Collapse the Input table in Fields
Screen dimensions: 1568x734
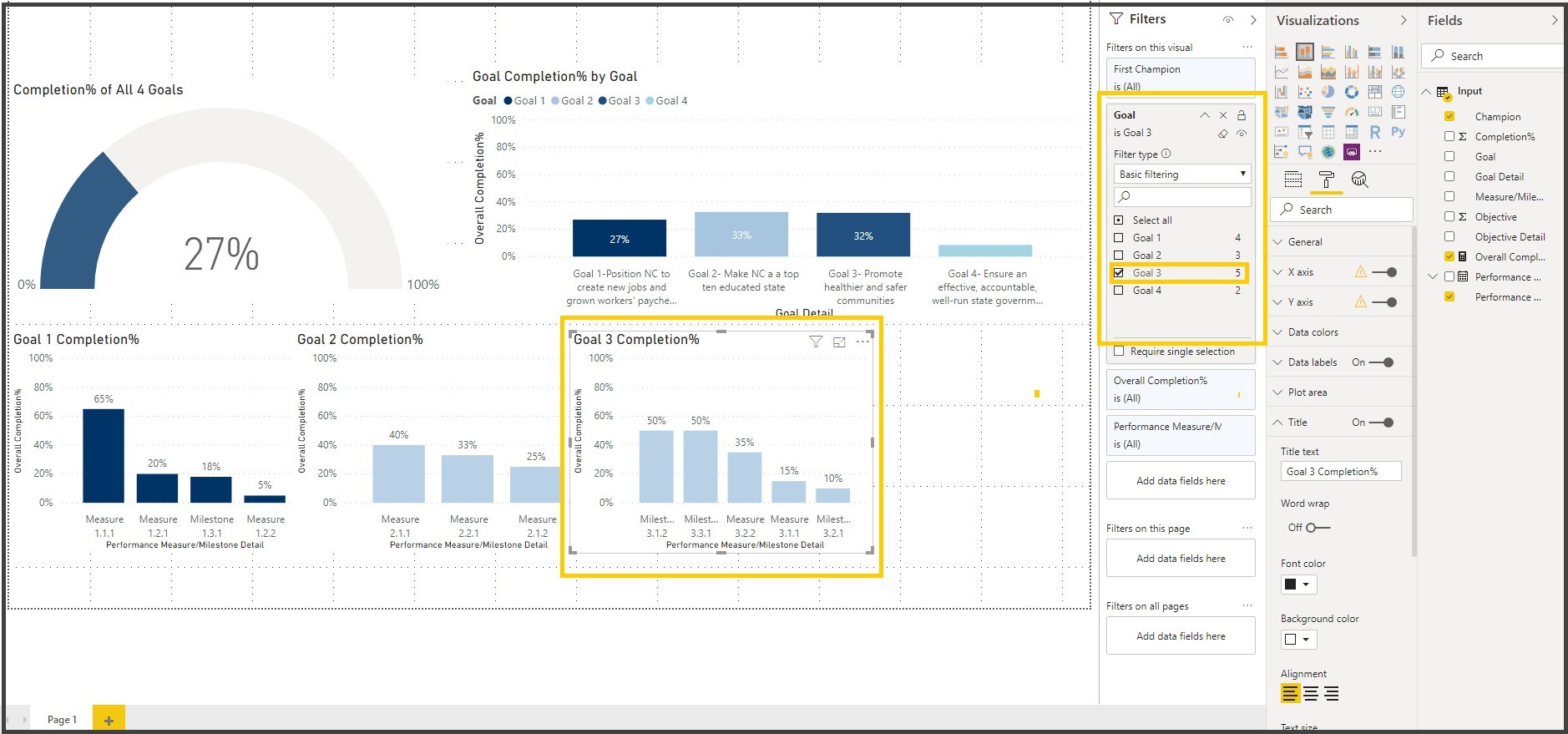tap(1427, 92)
